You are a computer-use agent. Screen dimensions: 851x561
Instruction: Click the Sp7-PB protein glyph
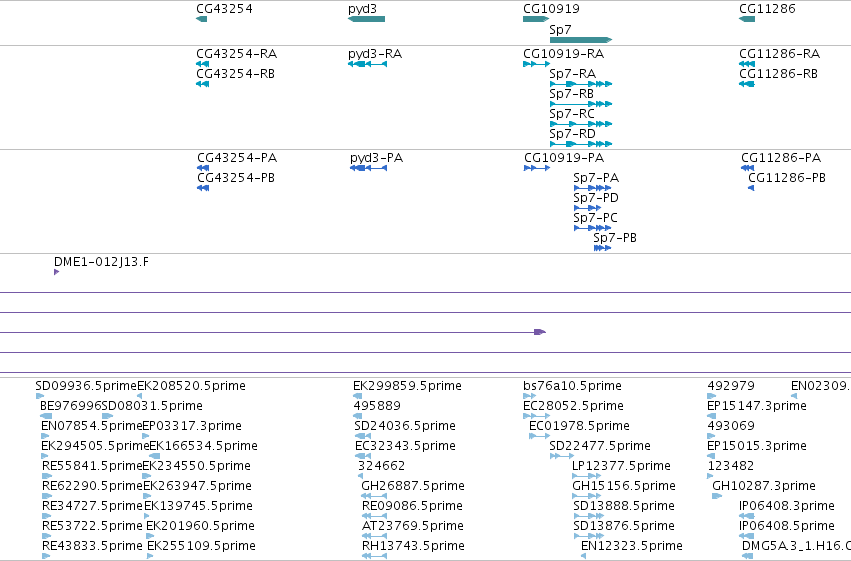click(602, 248)
